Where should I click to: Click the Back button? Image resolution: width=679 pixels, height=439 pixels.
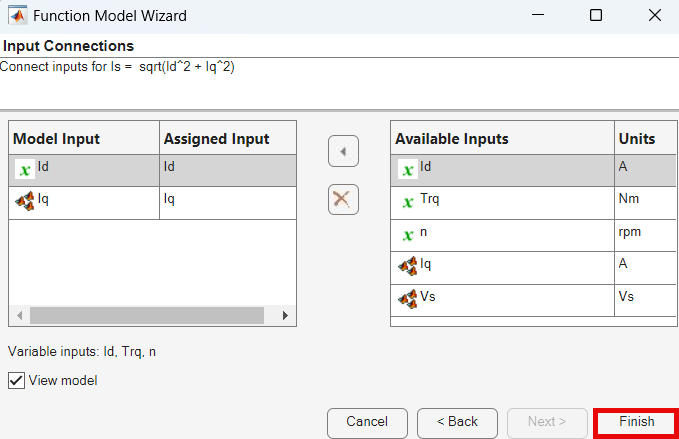point(457,423)
